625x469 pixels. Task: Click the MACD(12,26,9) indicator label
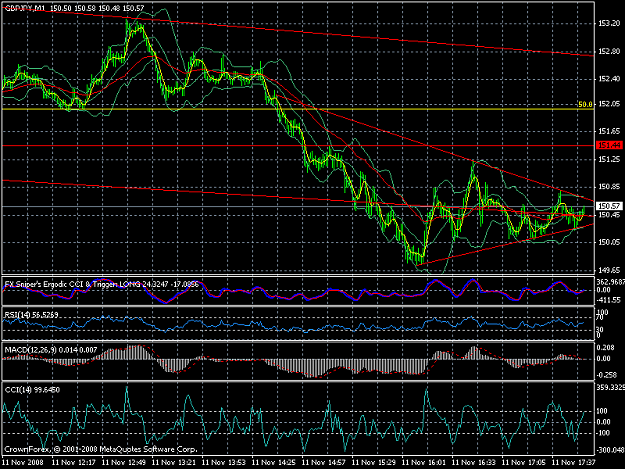pos(51,350)
